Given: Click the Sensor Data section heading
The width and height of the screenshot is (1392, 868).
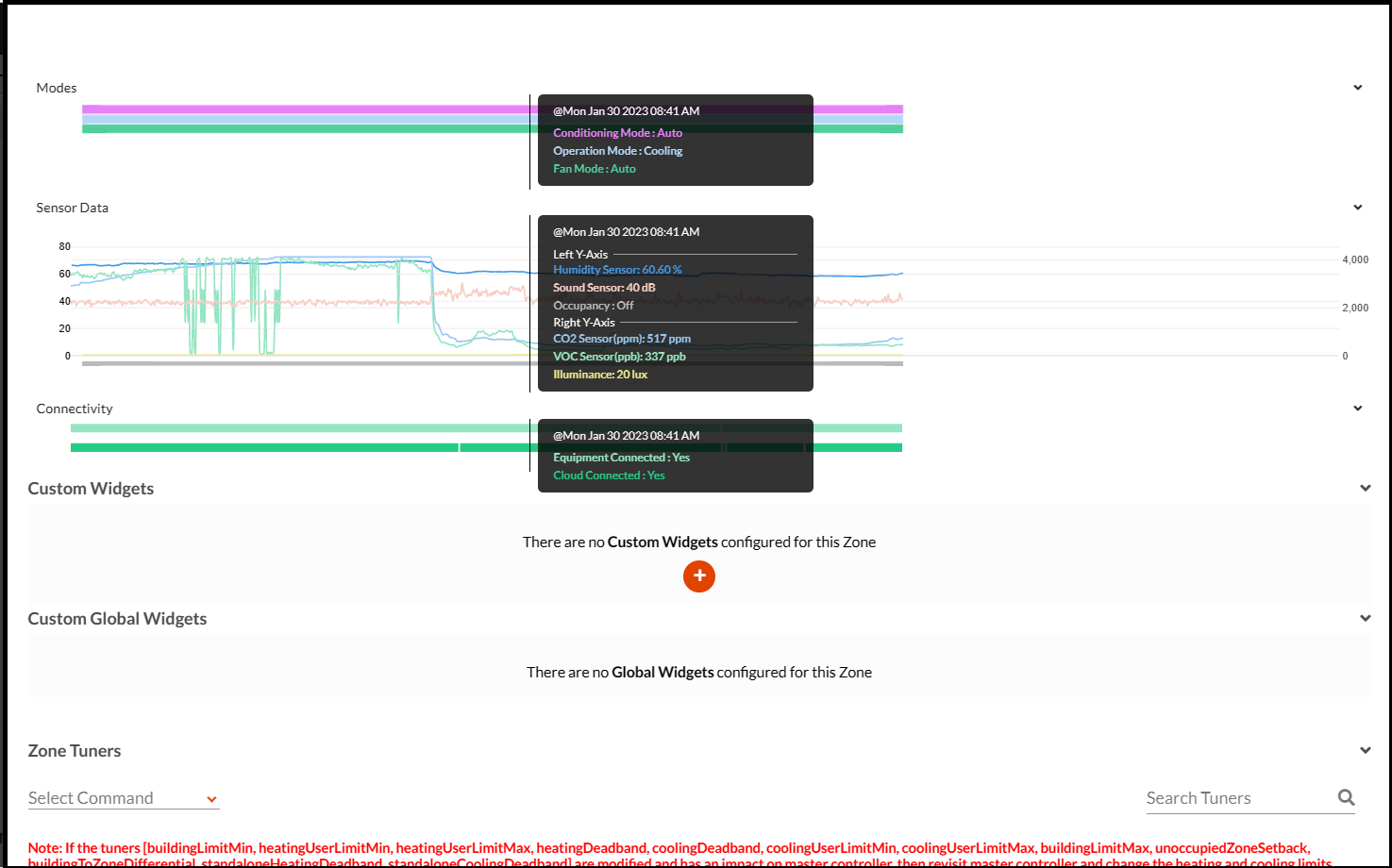Looking at the screenshot, I should point(73,208).
